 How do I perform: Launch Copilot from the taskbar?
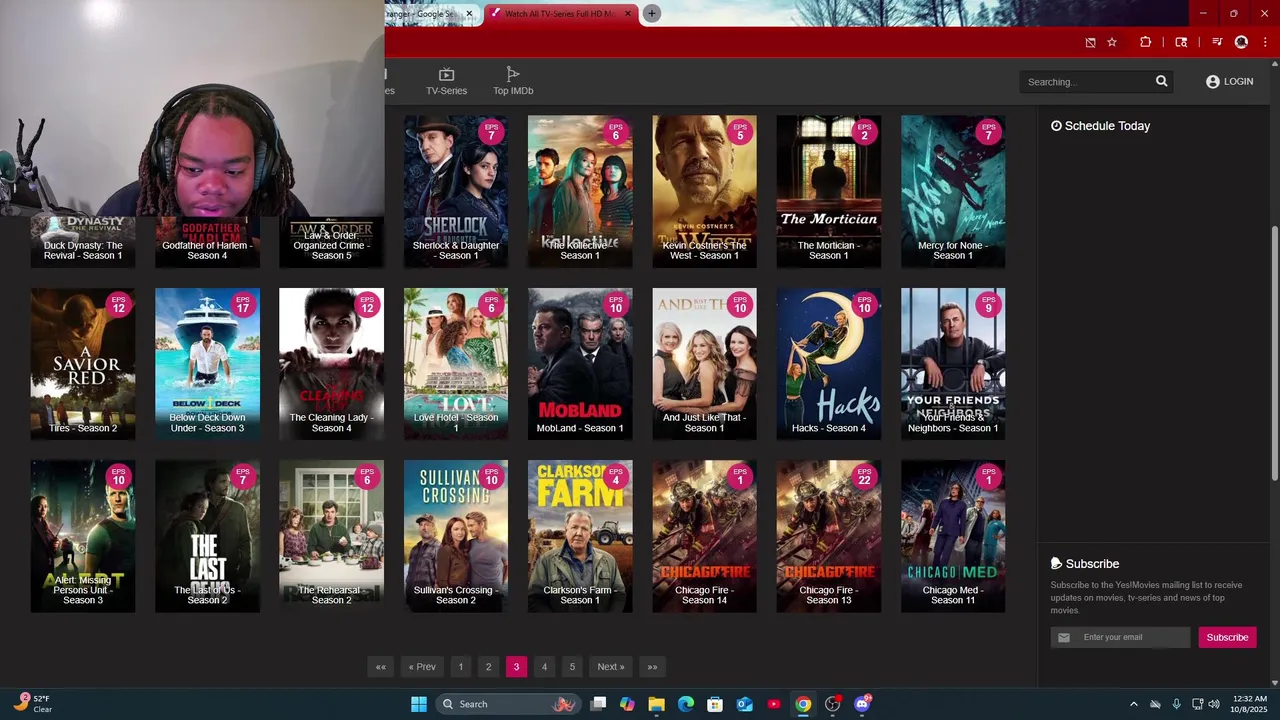[627, 704]
